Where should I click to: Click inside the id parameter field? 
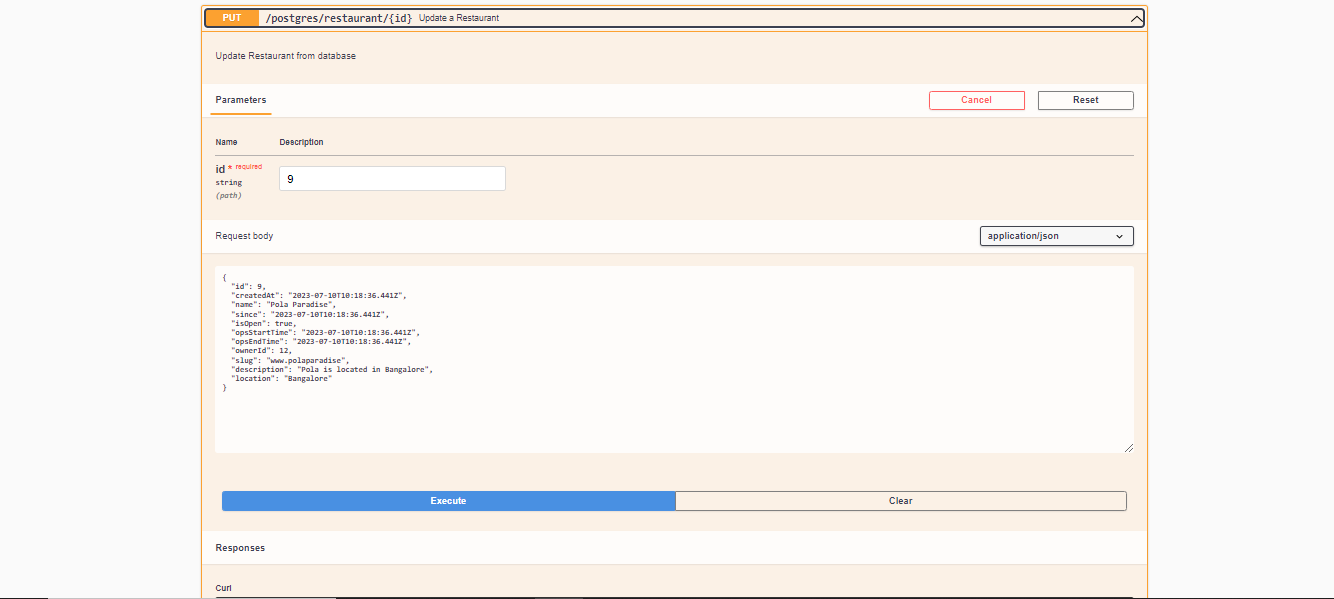pos(392,178)
